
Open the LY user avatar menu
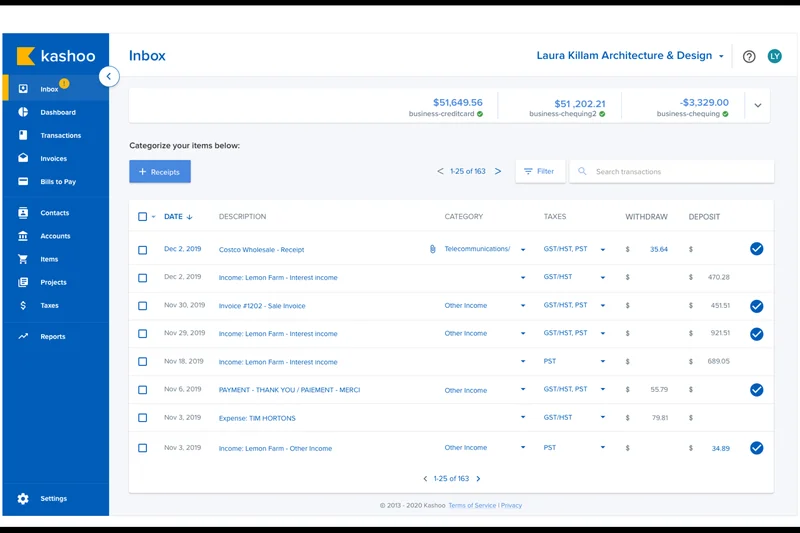[774, 57]
